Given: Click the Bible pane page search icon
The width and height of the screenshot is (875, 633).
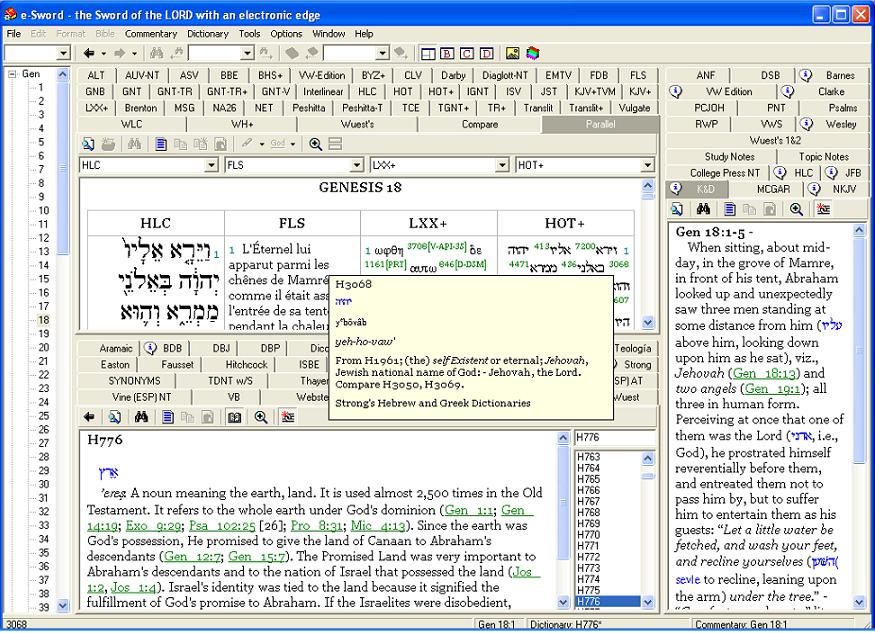Looking at the screenshot, I should tap(88, 144).
